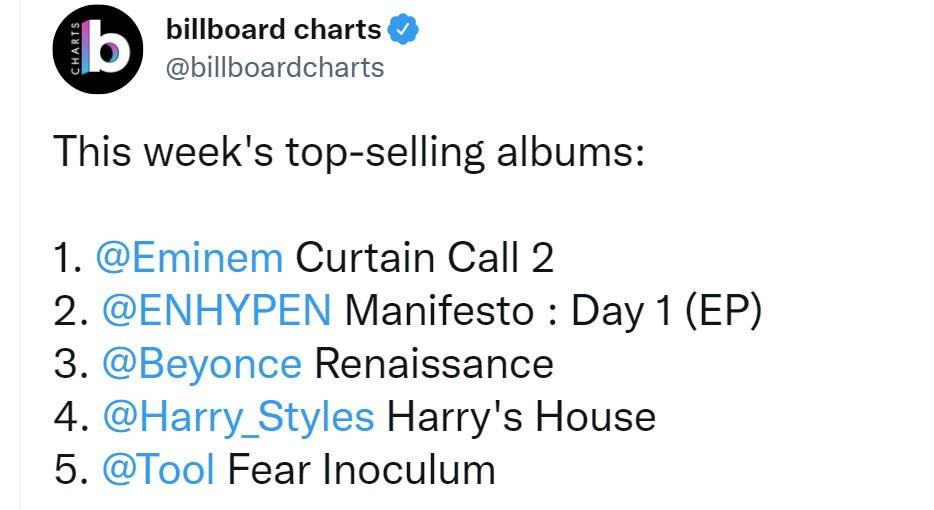Click the list number '5.'
The width and height of the screenshot is (934, 510).
click(71, 469)
